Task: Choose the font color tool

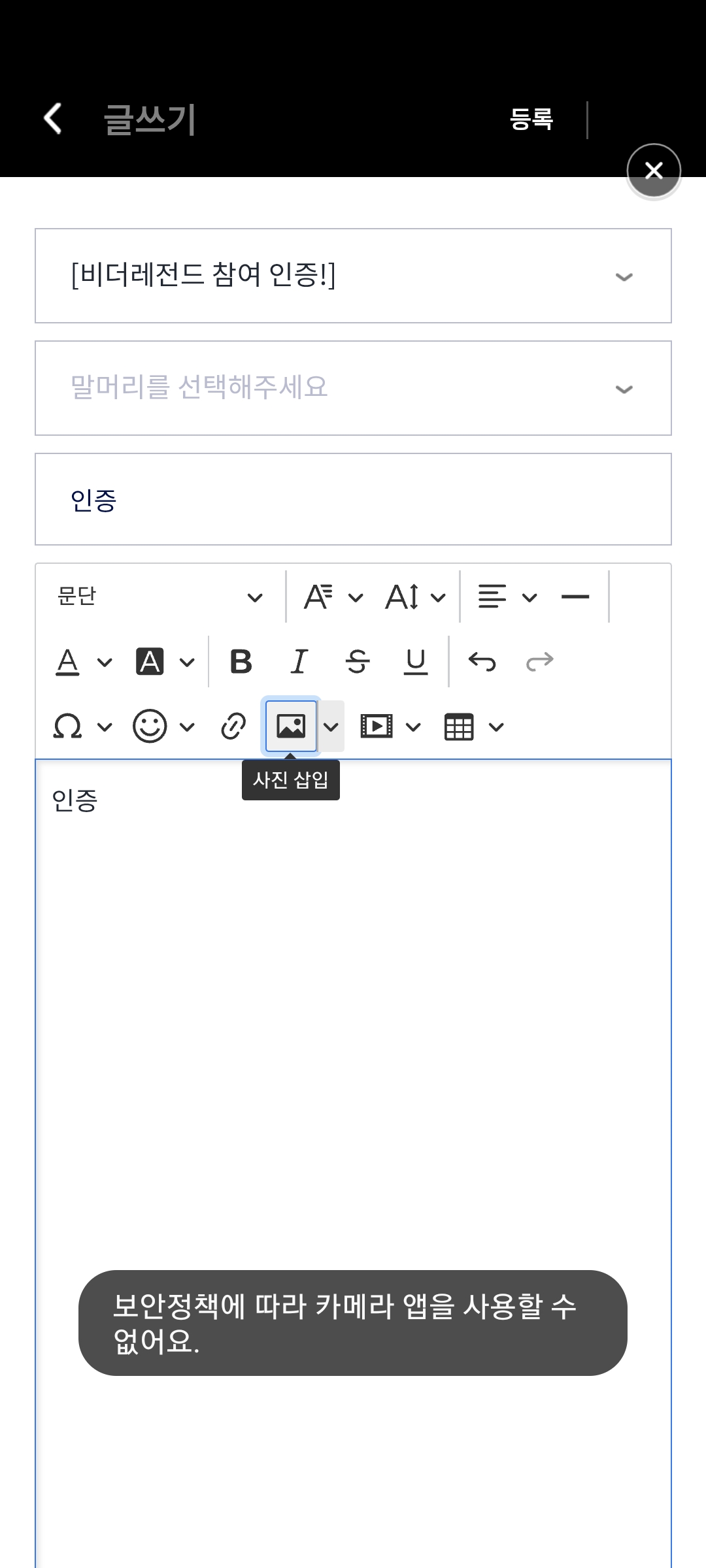Action: [67, 662]
